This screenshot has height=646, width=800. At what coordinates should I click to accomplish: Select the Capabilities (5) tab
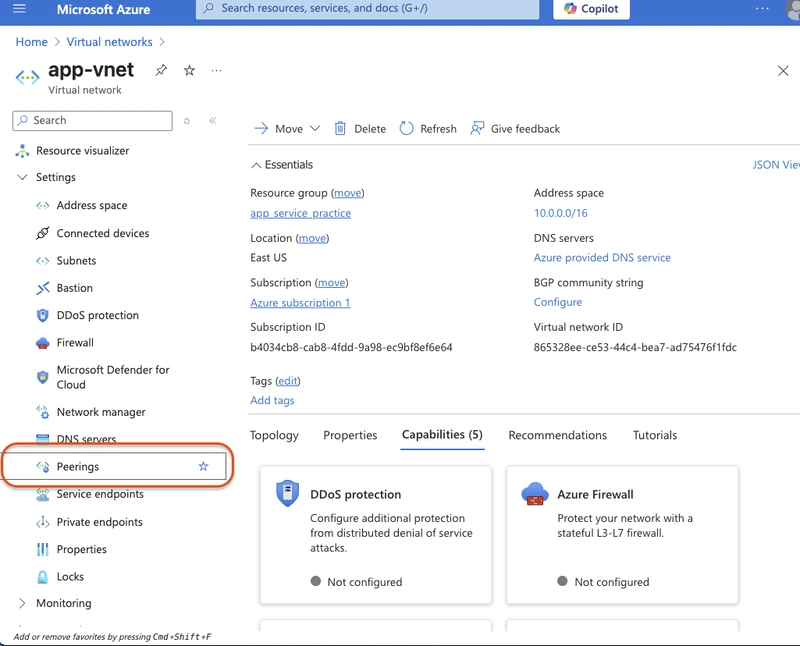[x=442, y=435]
